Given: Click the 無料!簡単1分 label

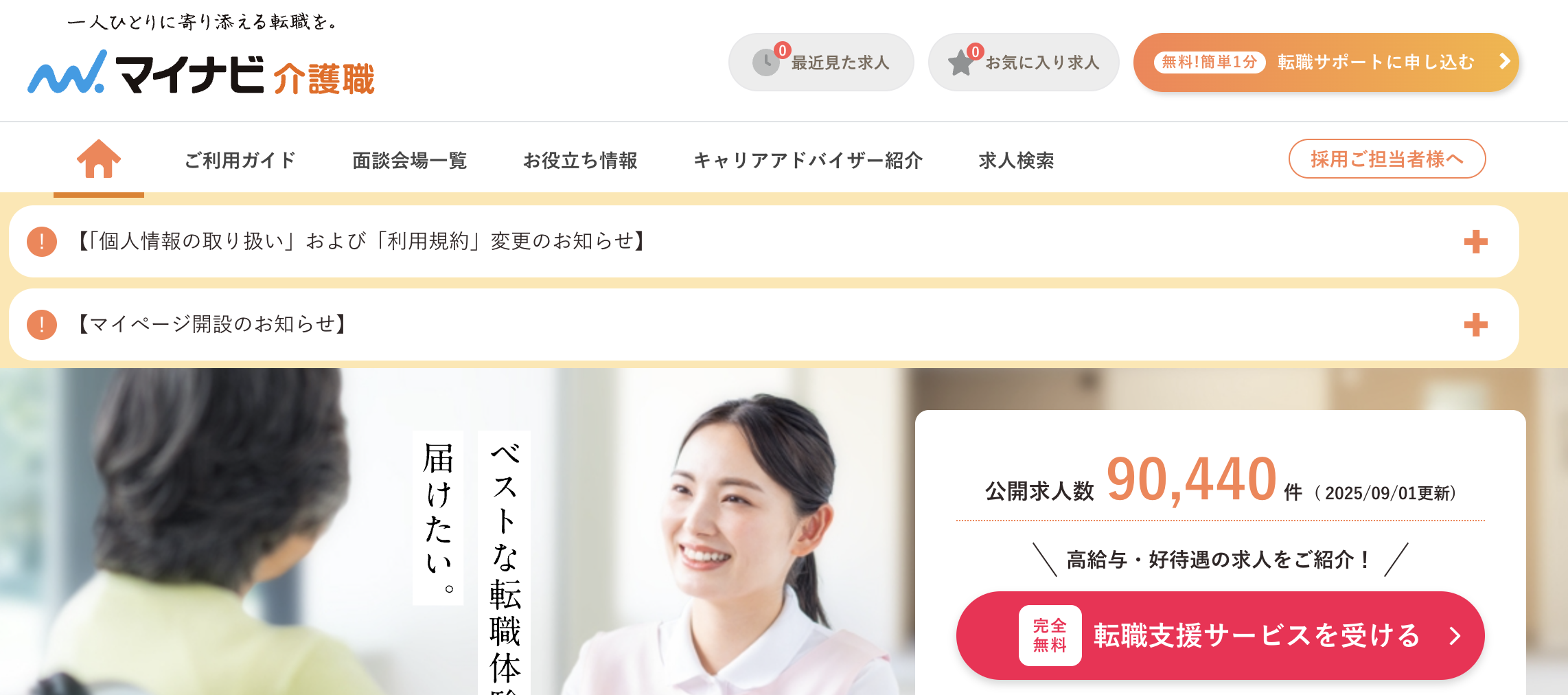Looking at the screenshot, I should [1210, 62].
